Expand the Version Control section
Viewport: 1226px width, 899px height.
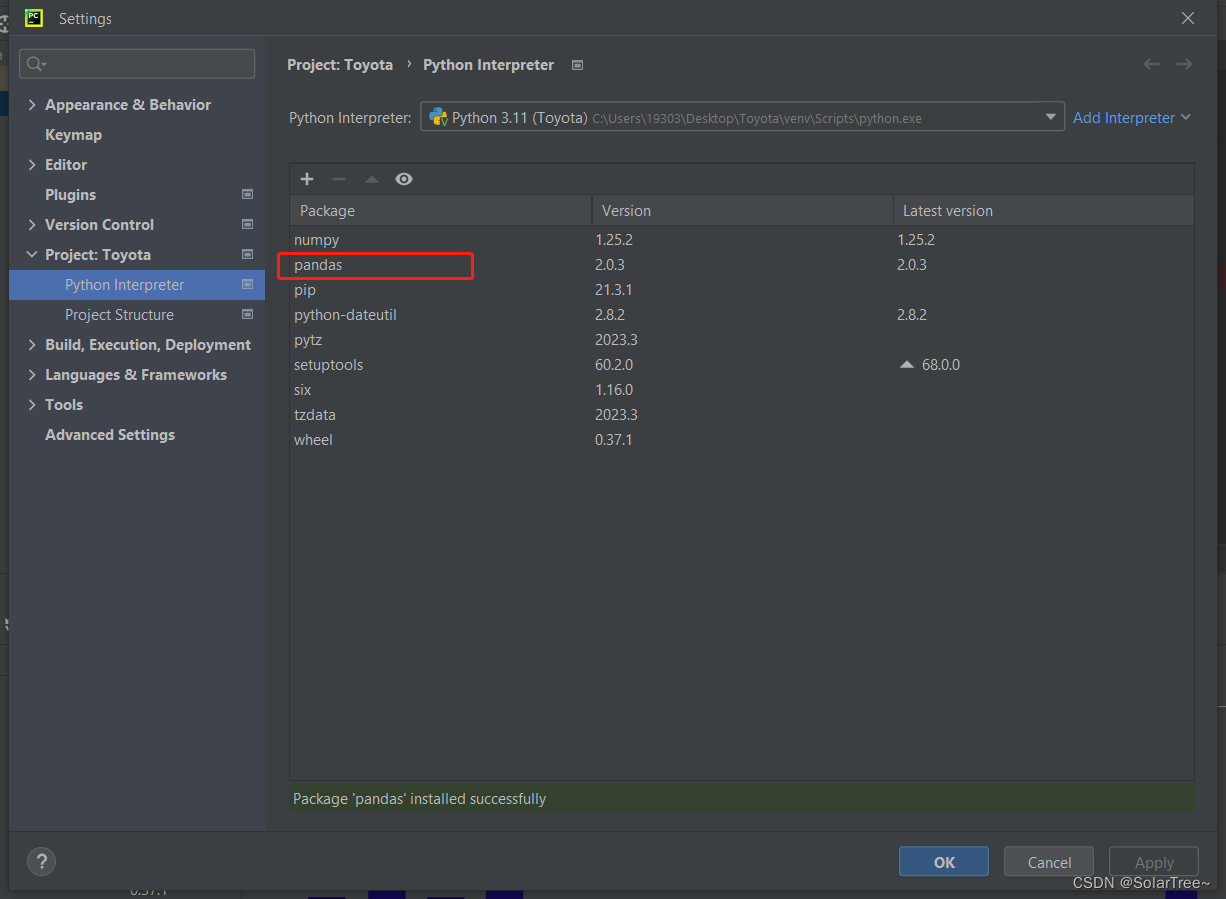pos(32,224)
